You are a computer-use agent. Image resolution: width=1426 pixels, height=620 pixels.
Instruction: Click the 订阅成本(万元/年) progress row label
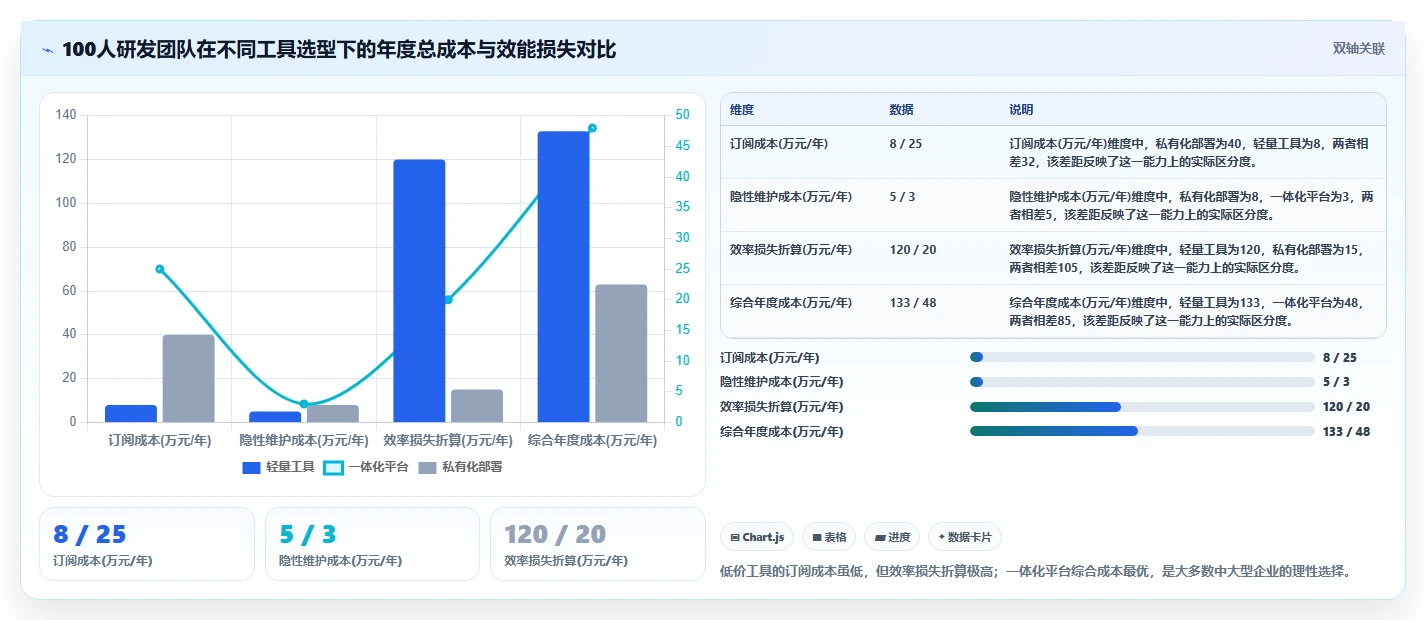point(770,357)
